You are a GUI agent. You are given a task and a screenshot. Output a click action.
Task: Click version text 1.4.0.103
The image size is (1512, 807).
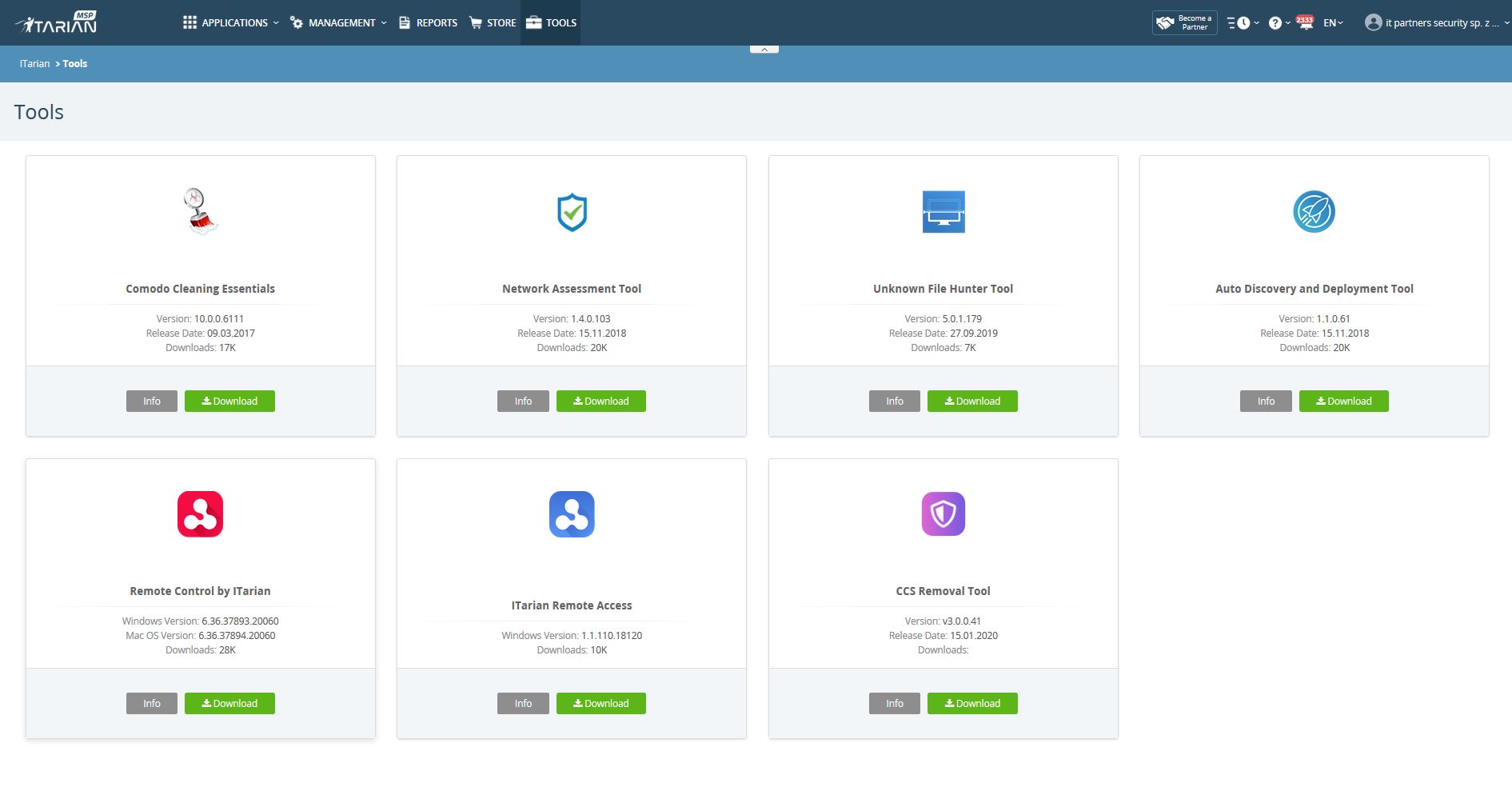point(591,318)
